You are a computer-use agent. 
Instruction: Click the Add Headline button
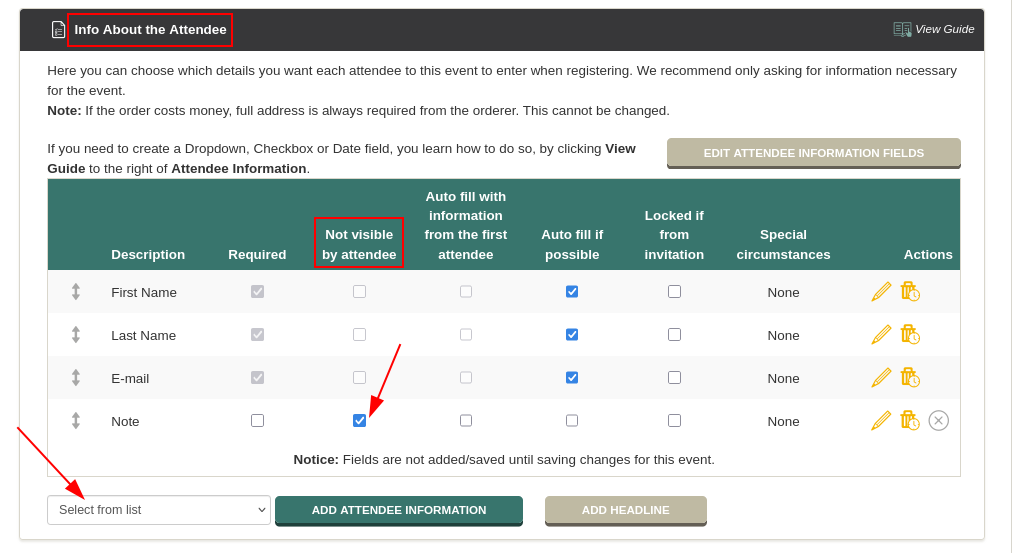[x=625, y=510]
